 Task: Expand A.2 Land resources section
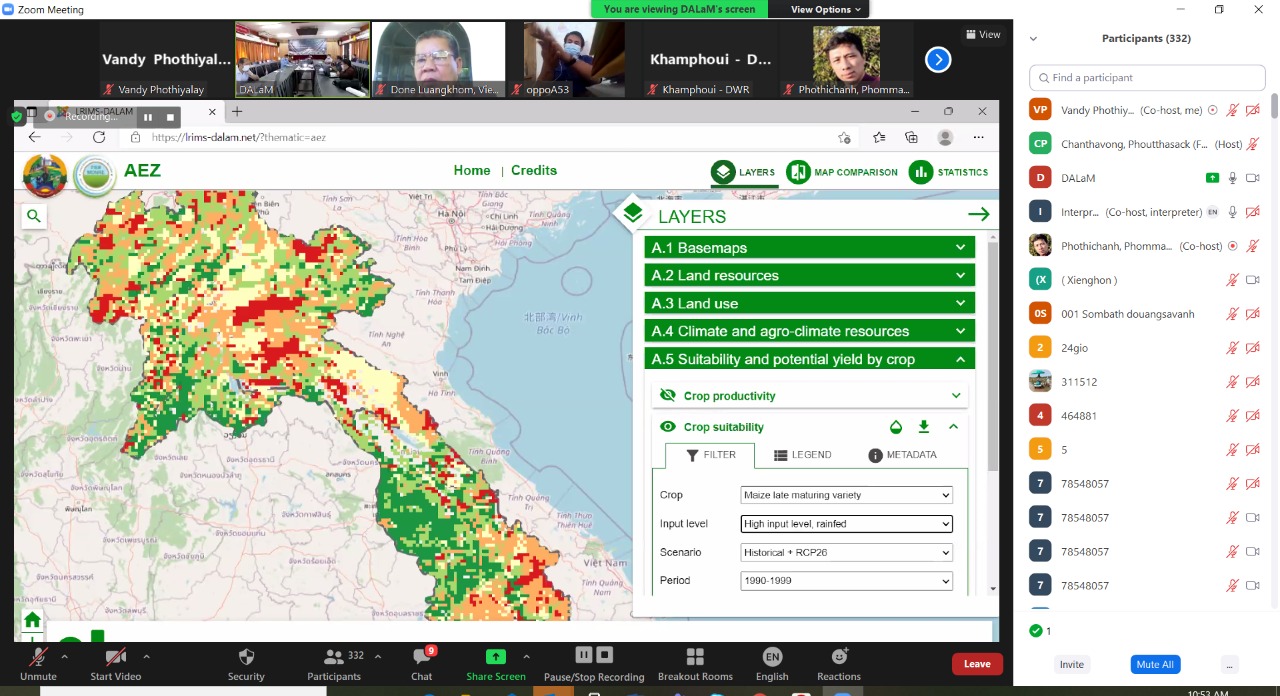(809, 276)
